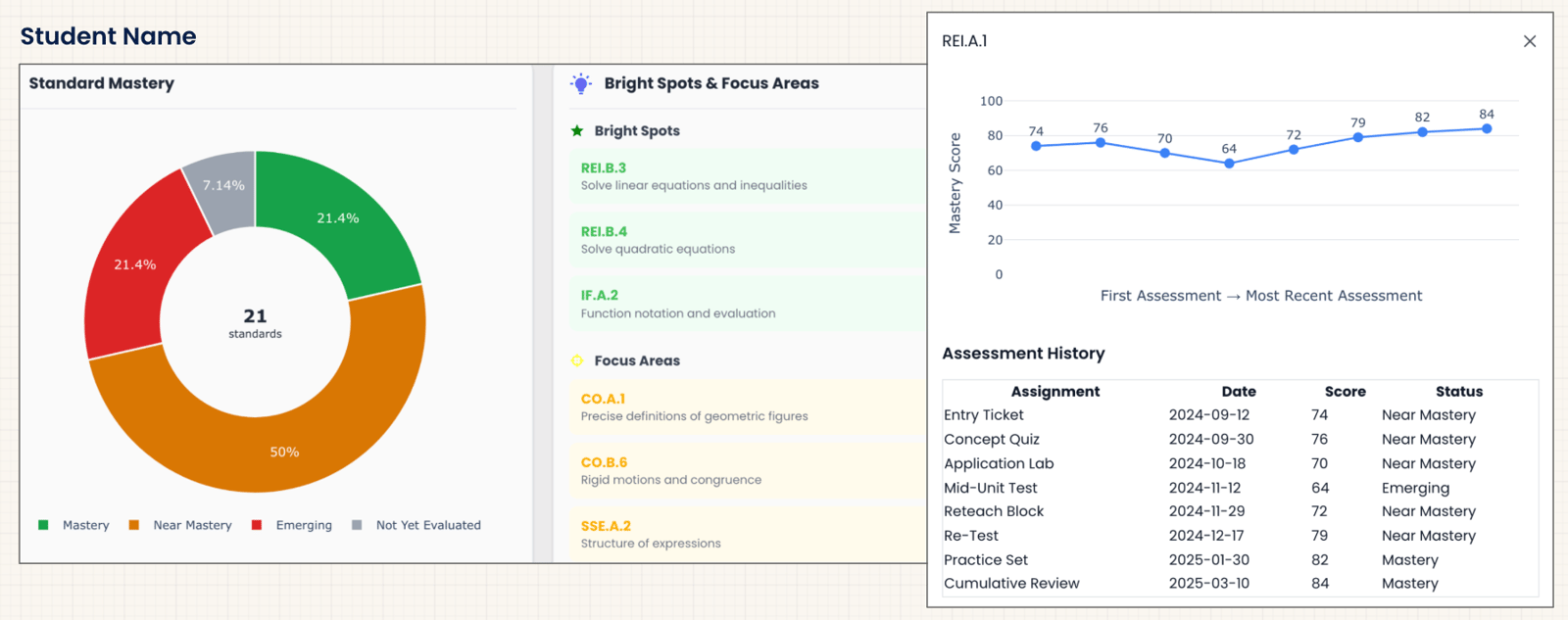Click the green star icon next to Bright Spots
The width and height of the screenshot is (1568, 620).
[x=577, y=130]
